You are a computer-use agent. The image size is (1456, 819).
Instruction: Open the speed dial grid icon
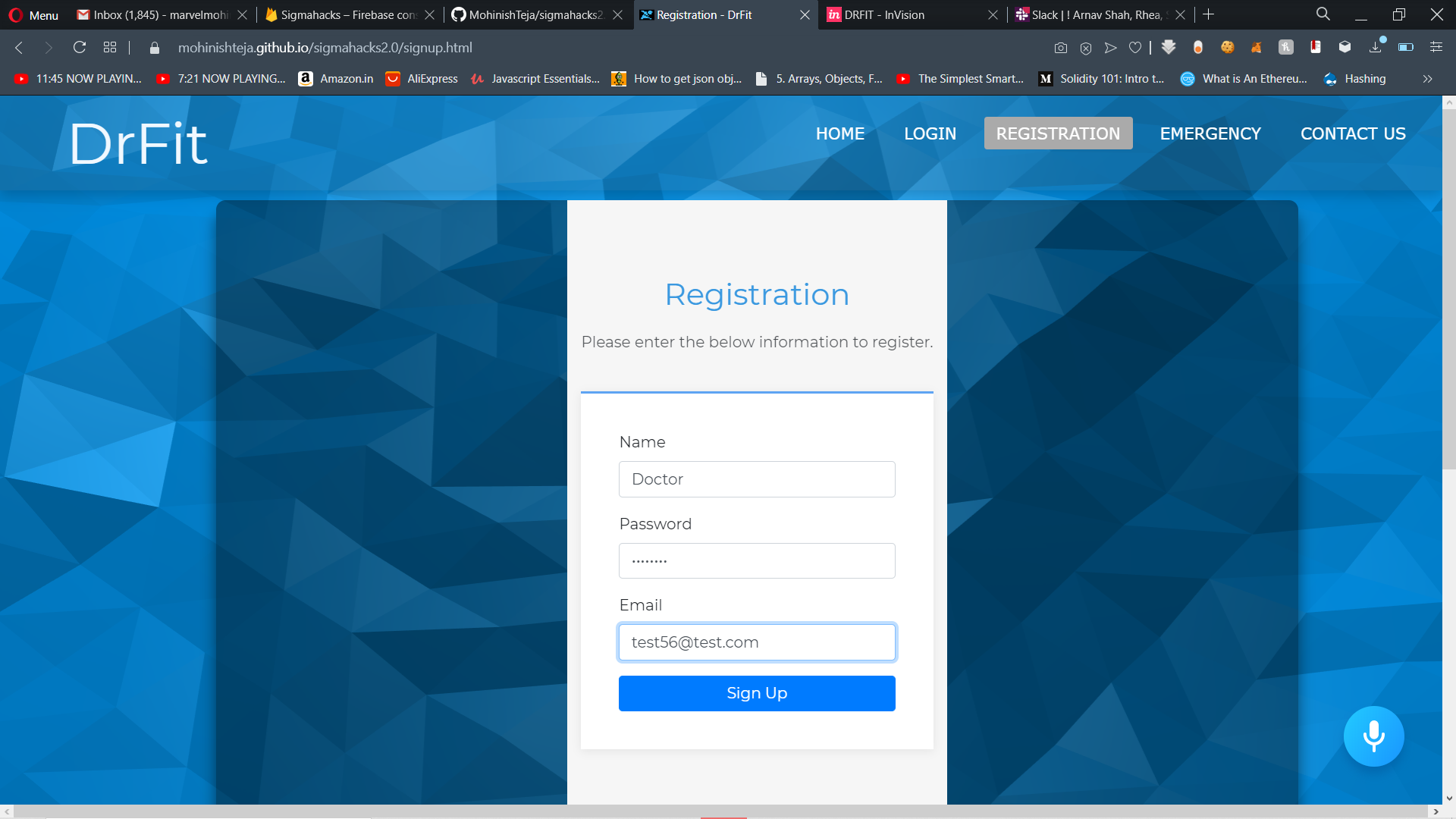[110, 48]
